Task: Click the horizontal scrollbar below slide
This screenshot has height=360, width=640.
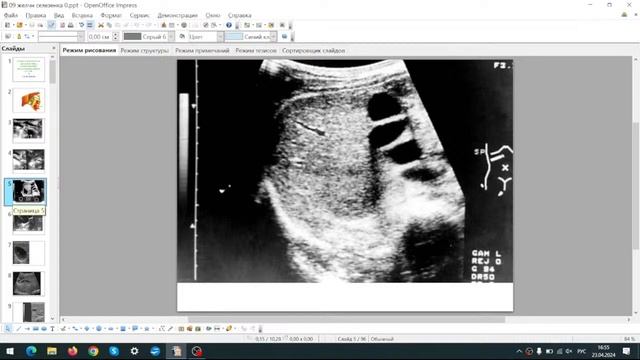Action: tap(346, 320)
